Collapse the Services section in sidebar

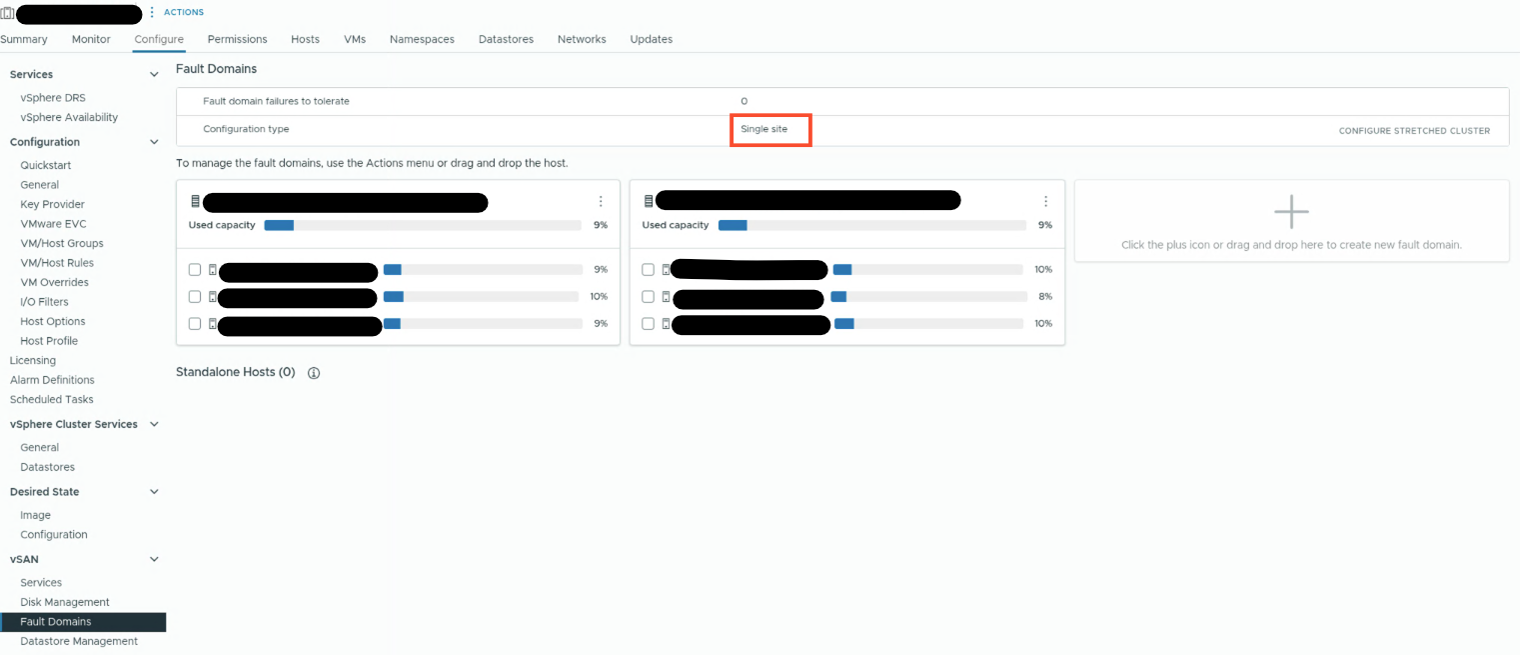click(154, 75)
